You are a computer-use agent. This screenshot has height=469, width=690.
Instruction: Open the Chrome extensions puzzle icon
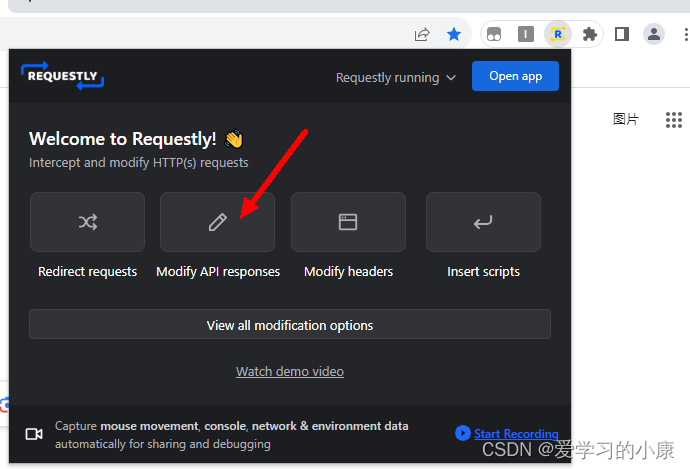589,34
